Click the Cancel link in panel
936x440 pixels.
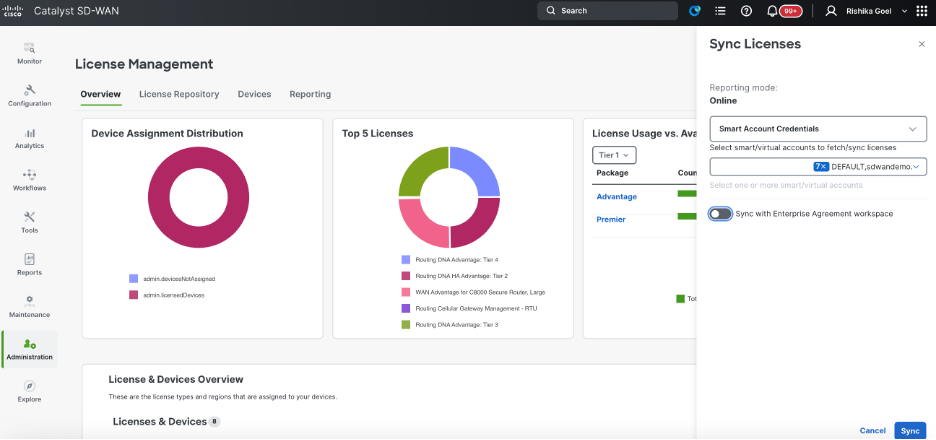872,430
